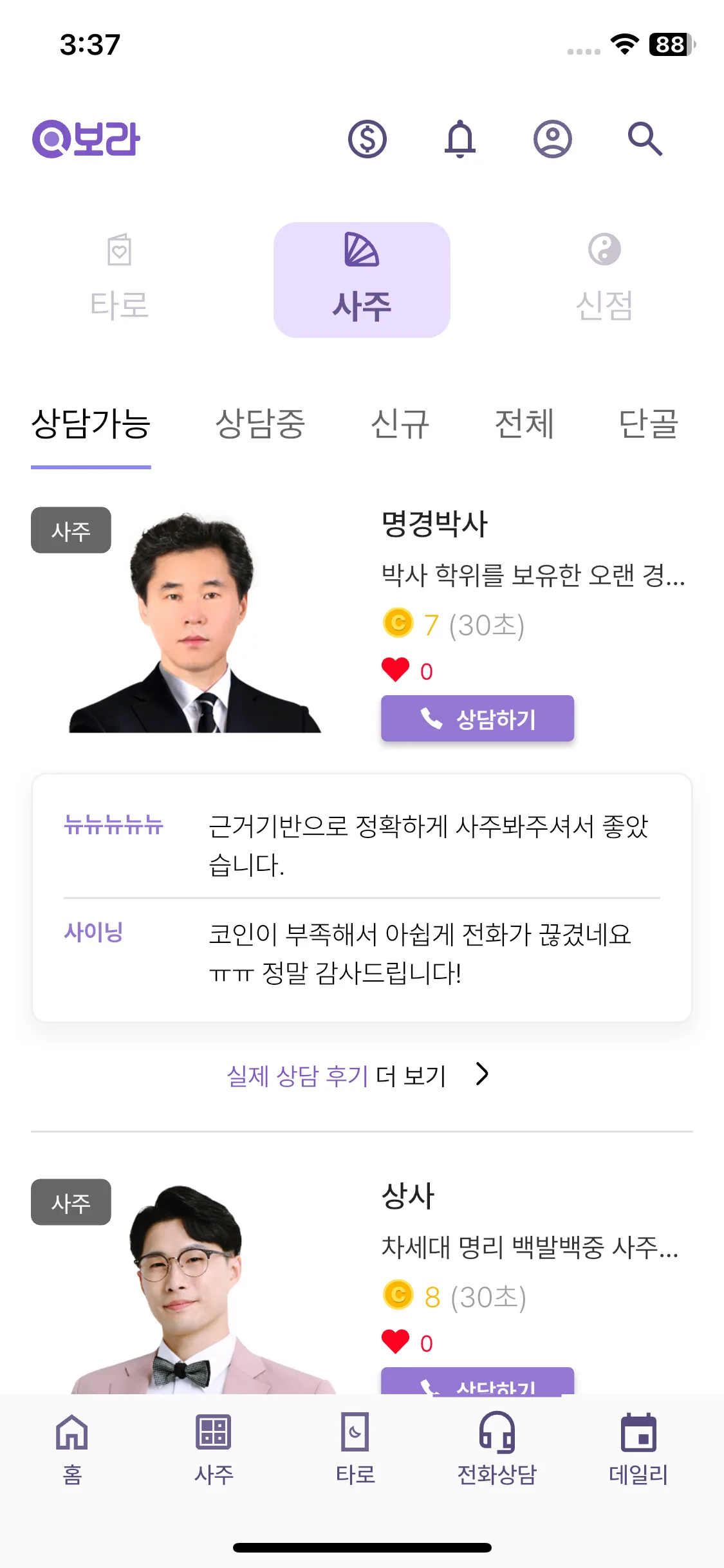
Task: Open the coin balance icon
Action: pyautogui.click(x=367, y=139)
